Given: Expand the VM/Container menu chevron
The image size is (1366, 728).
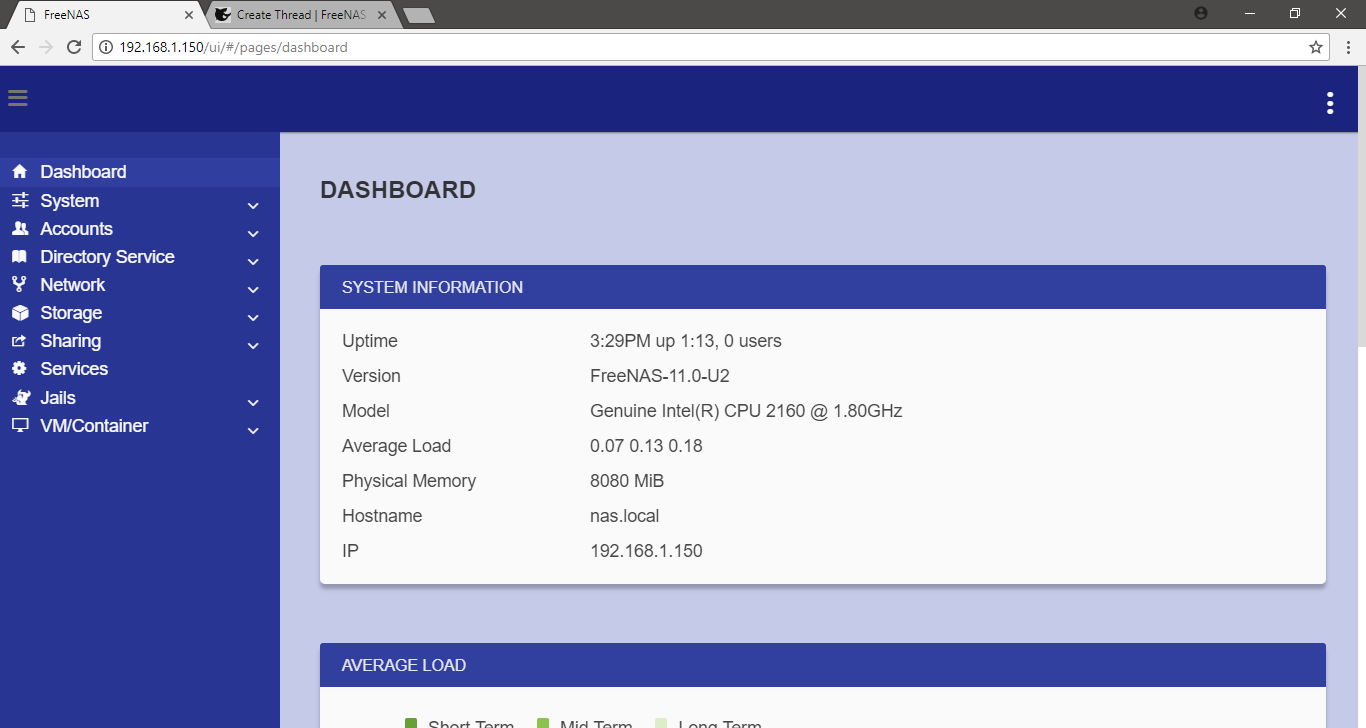Looking at the screenshot, I should (253, 430).
